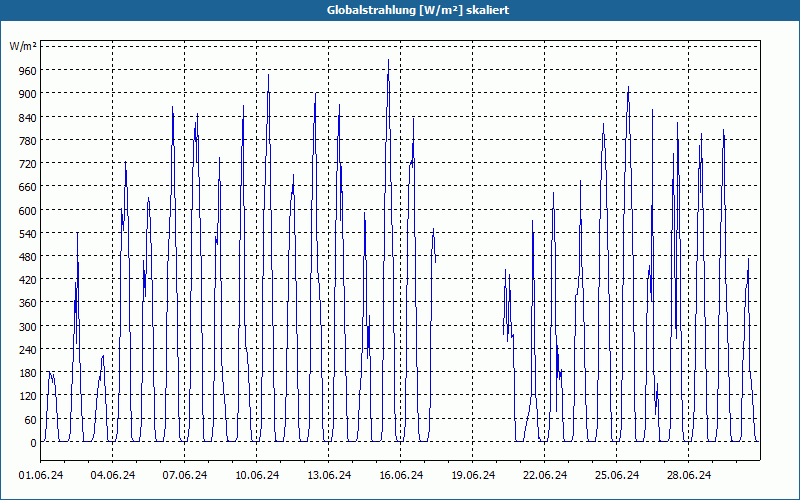
Task: Click the 120 y-axis label
Action: pyautogui.click(x=28, y=396)
